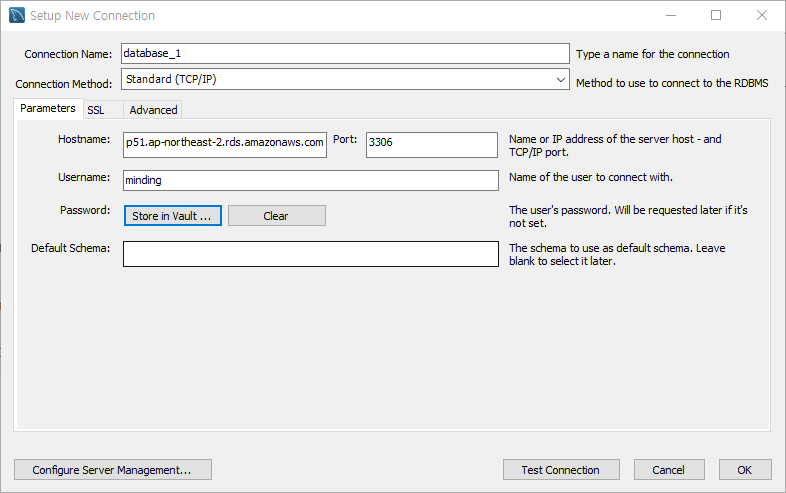The height and width of the screenshot is (493, 786).
Task: Click the 'Method to use to connect' description
Action: 672,83
